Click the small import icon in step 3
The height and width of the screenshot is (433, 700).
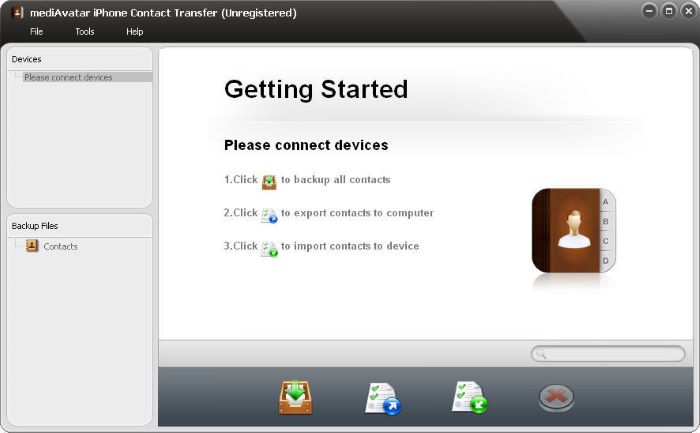pyautogui.click(x=269, y=249)
